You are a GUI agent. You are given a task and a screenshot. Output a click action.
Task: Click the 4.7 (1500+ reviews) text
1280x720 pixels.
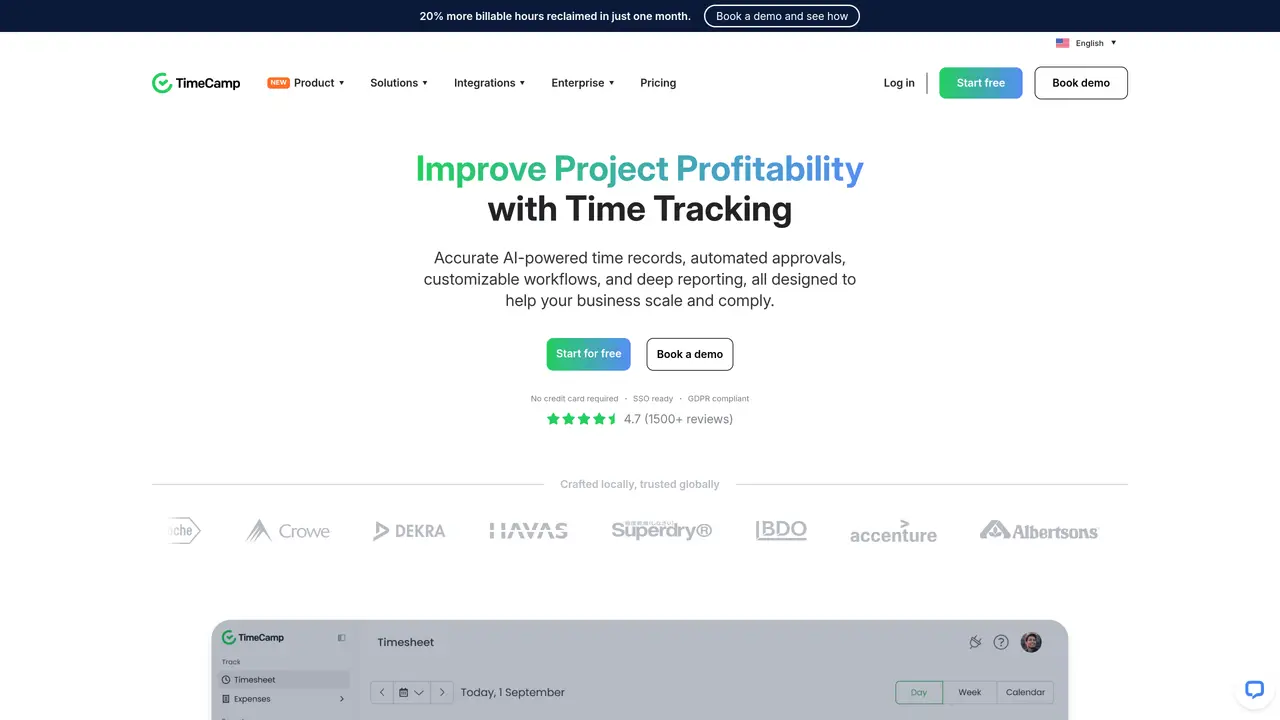678,419
